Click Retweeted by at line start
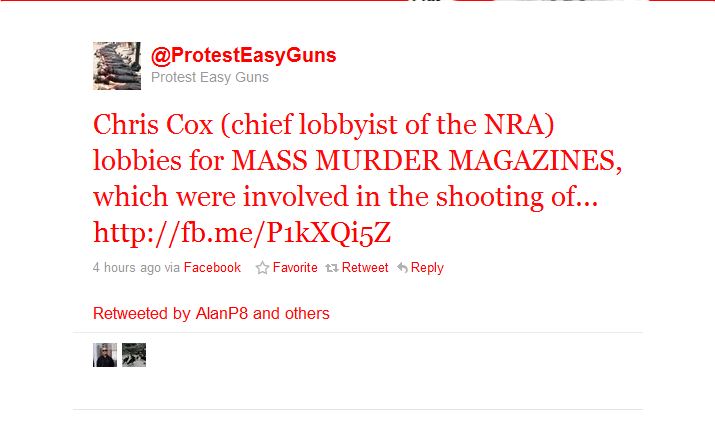This screenshot has height=444, width=715. click(141, 314)
